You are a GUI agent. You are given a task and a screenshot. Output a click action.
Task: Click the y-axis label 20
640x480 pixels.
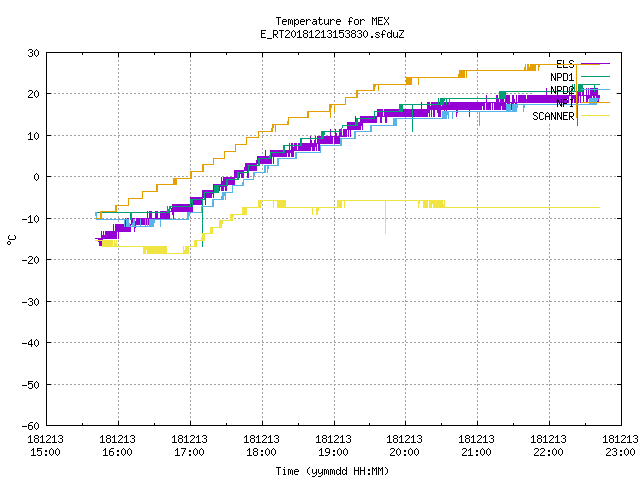[33, 94]
